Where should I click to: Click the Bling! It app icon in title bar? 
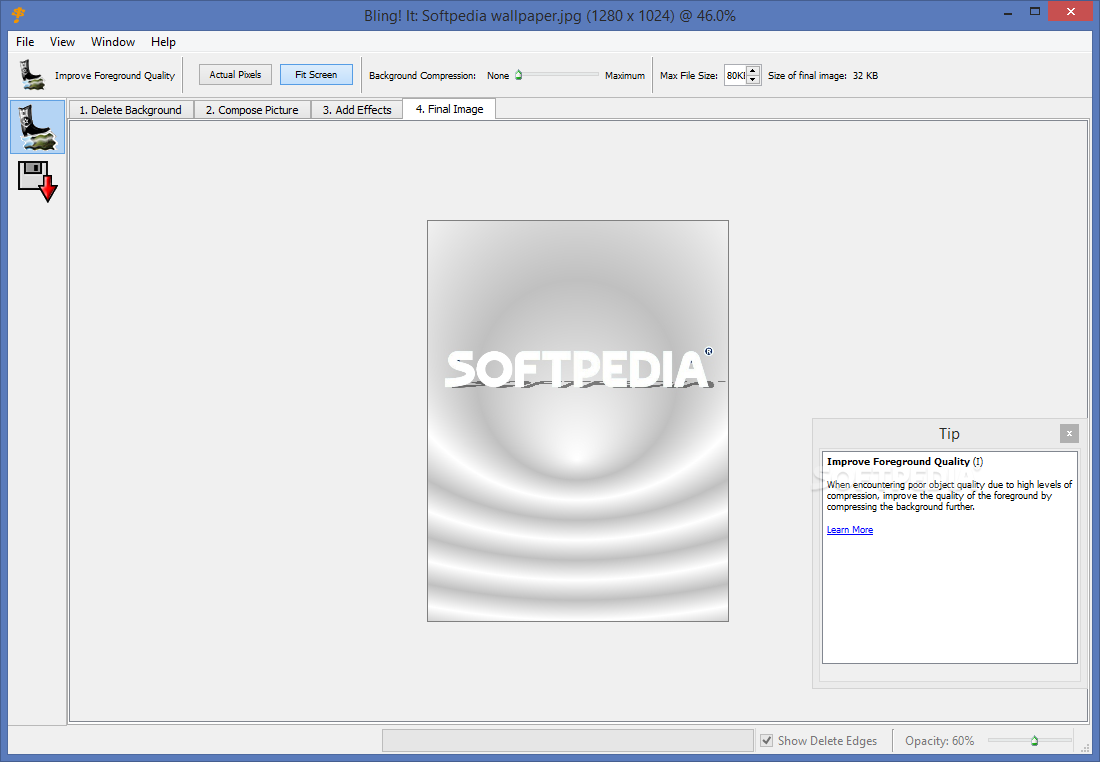point(18,15)
